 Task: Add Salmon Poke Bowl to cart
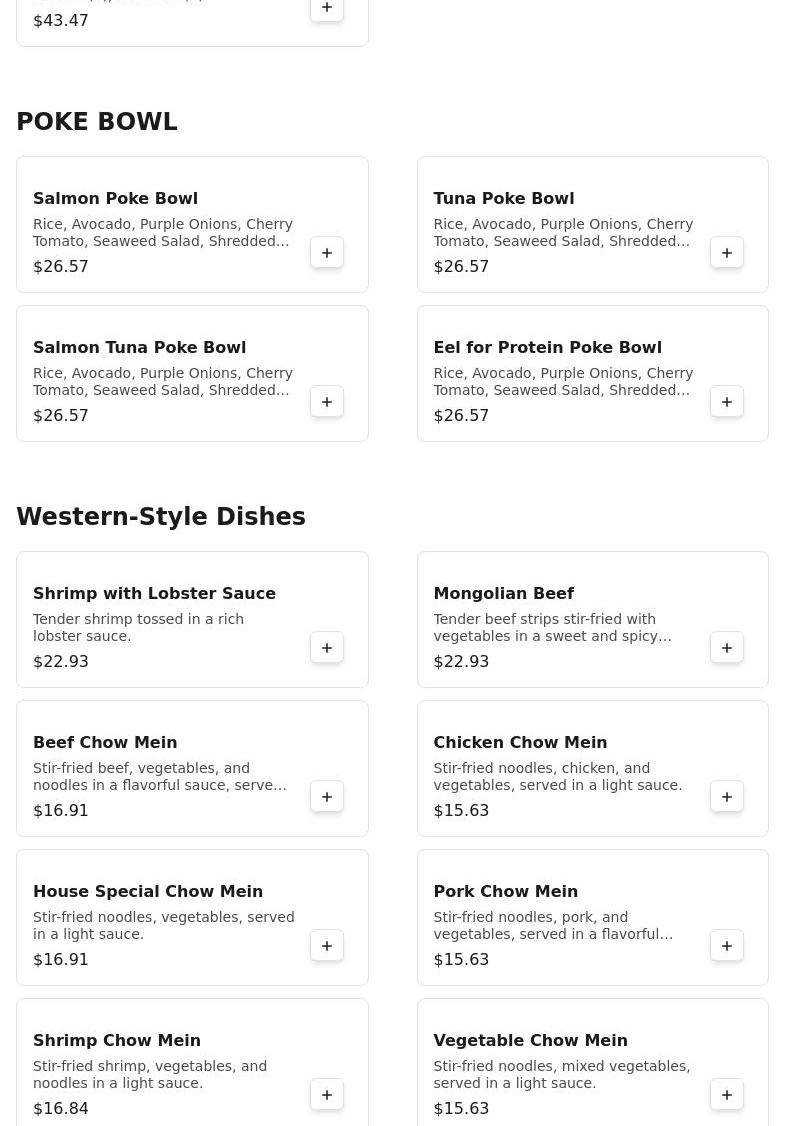point(327,253)
